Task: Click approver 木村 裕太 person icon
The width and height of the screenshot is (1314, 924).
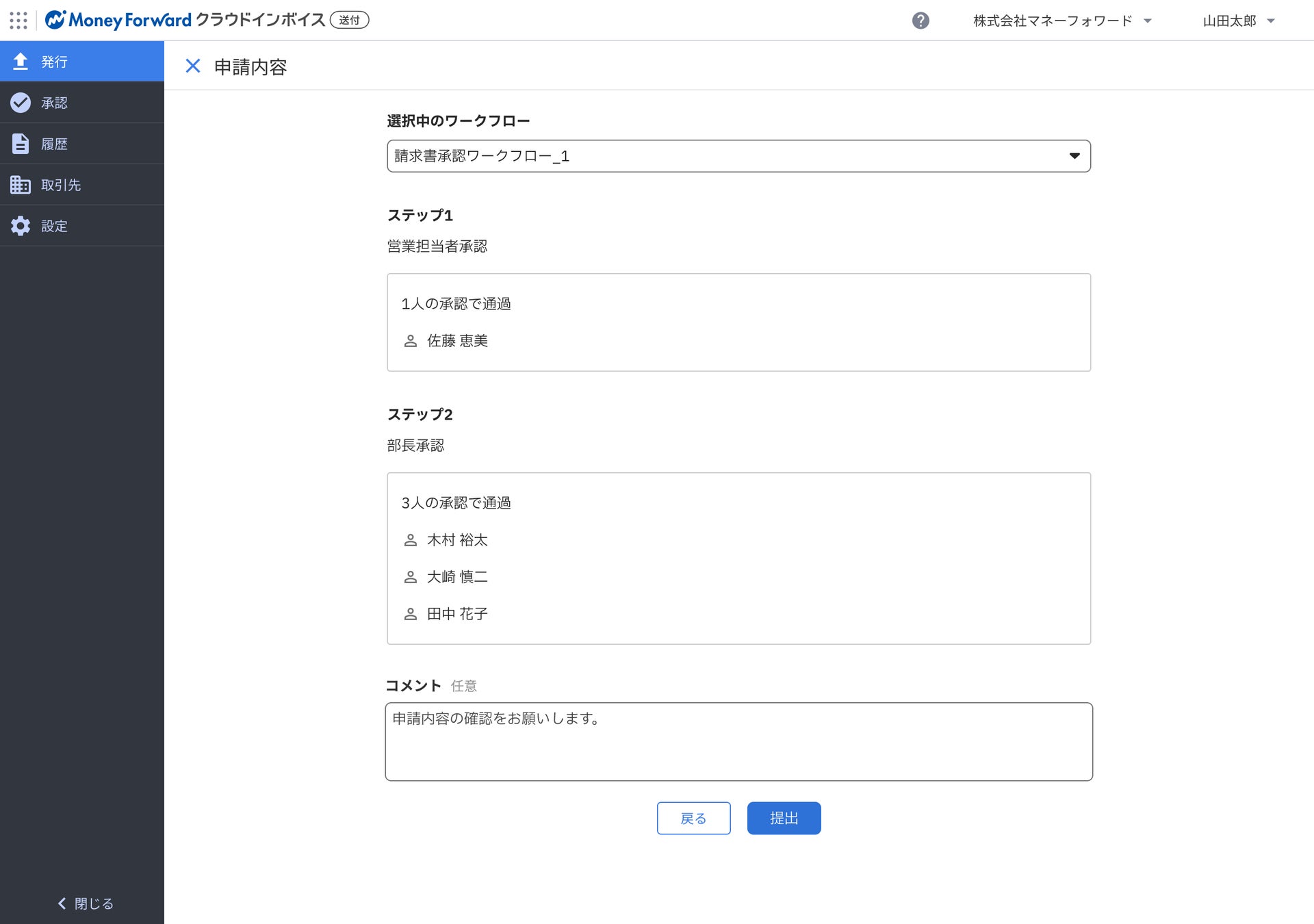Action: [x=411, y=540]
